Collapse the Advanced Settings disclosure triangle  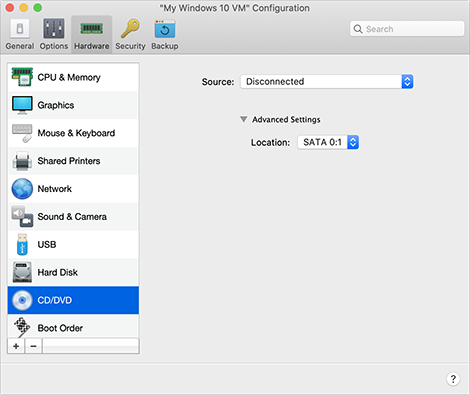coord(244,119)
